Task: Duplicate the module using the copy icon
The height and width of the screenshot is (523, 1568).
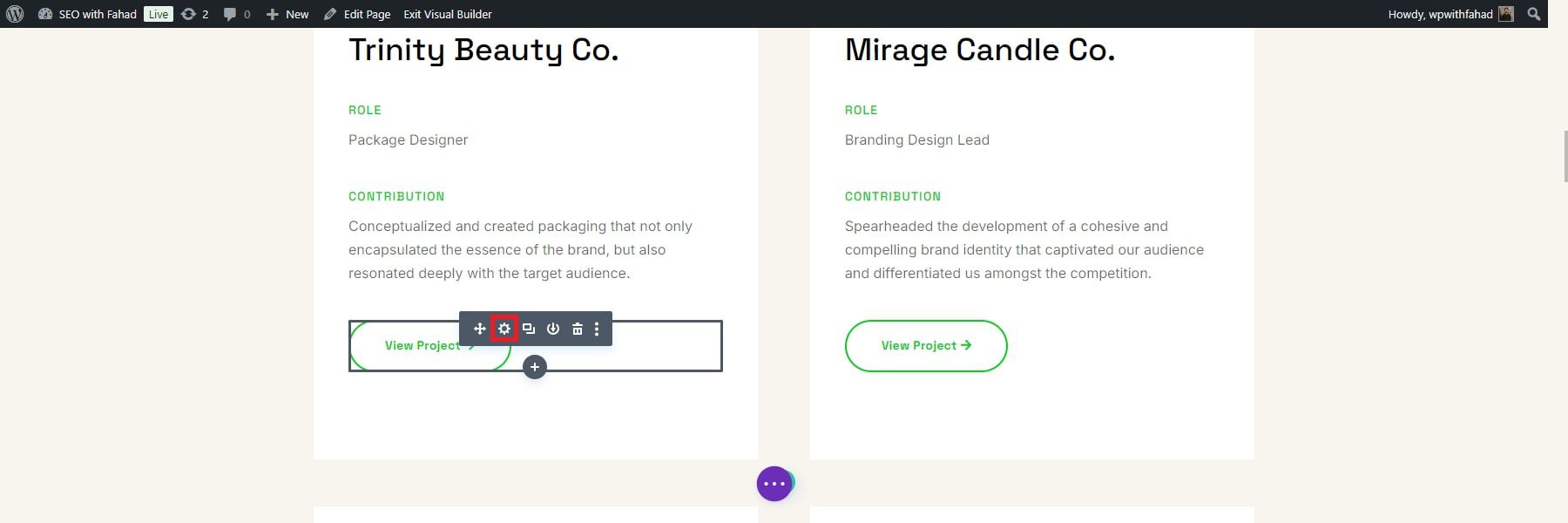Action: pos(530,329)
